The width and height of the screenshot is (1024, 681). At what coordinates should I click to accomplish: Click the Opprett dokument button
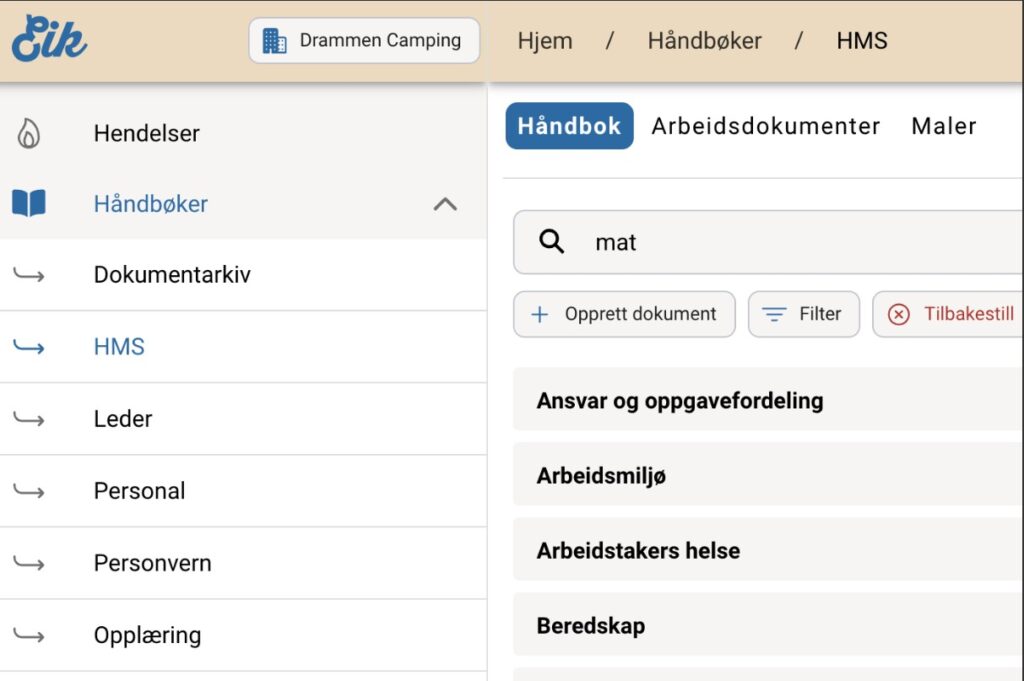pyautogui.click(x=624, y=314)
